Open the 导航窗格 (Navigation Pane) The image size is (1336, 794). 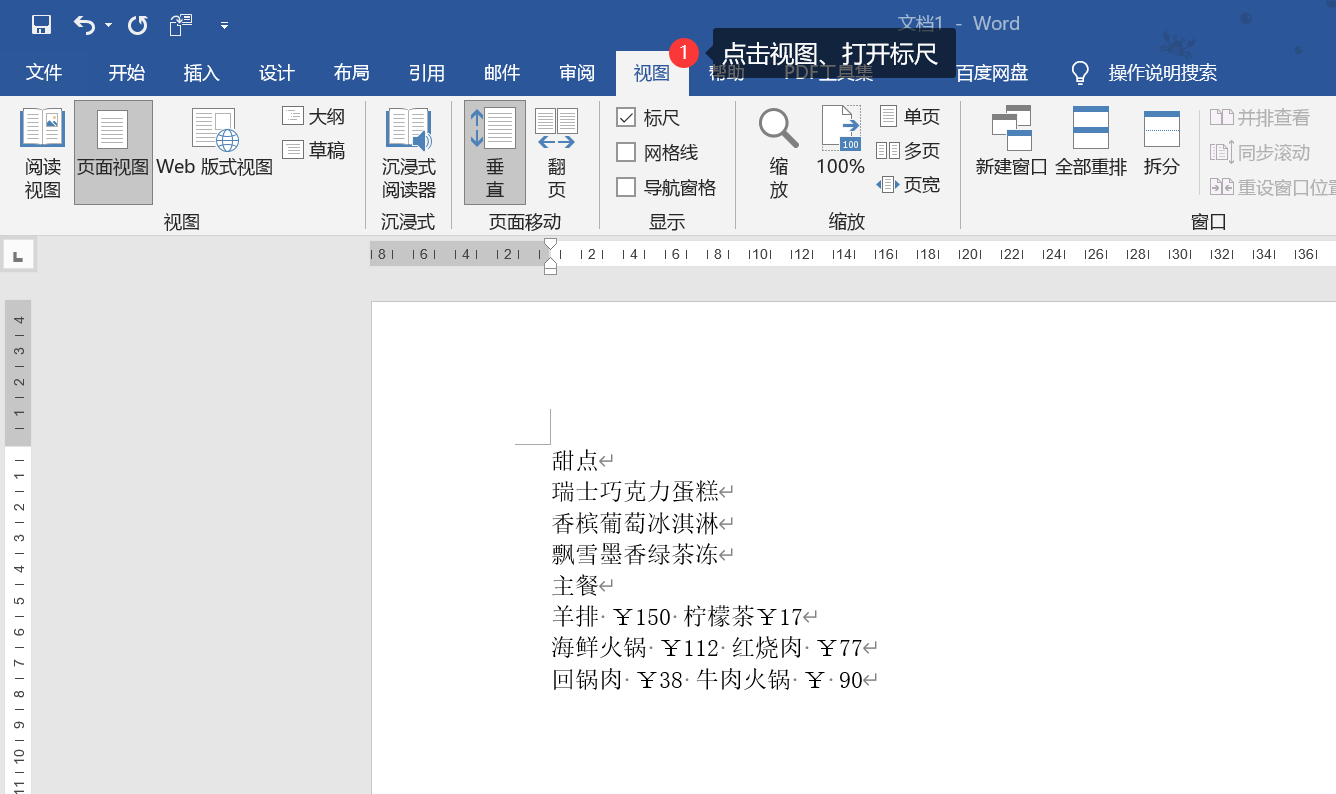(628, 187)
